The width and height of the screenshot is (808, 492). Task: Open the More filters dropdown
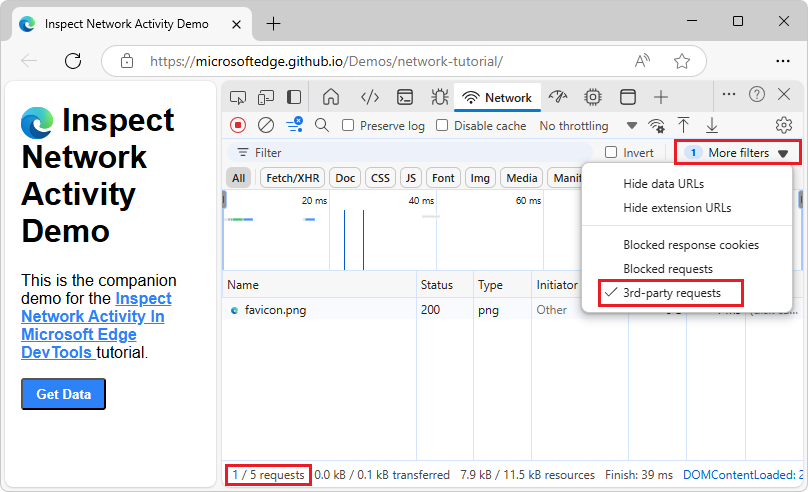click(x=738, y=152)
